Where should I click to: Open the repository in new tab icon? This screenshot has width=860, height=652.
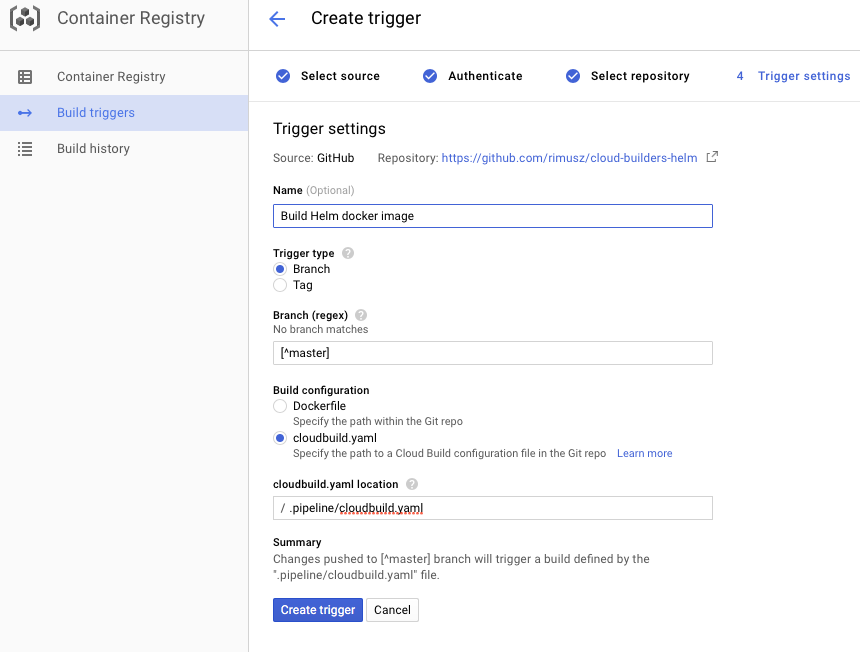pyautogui.click(x=712, y=157)
